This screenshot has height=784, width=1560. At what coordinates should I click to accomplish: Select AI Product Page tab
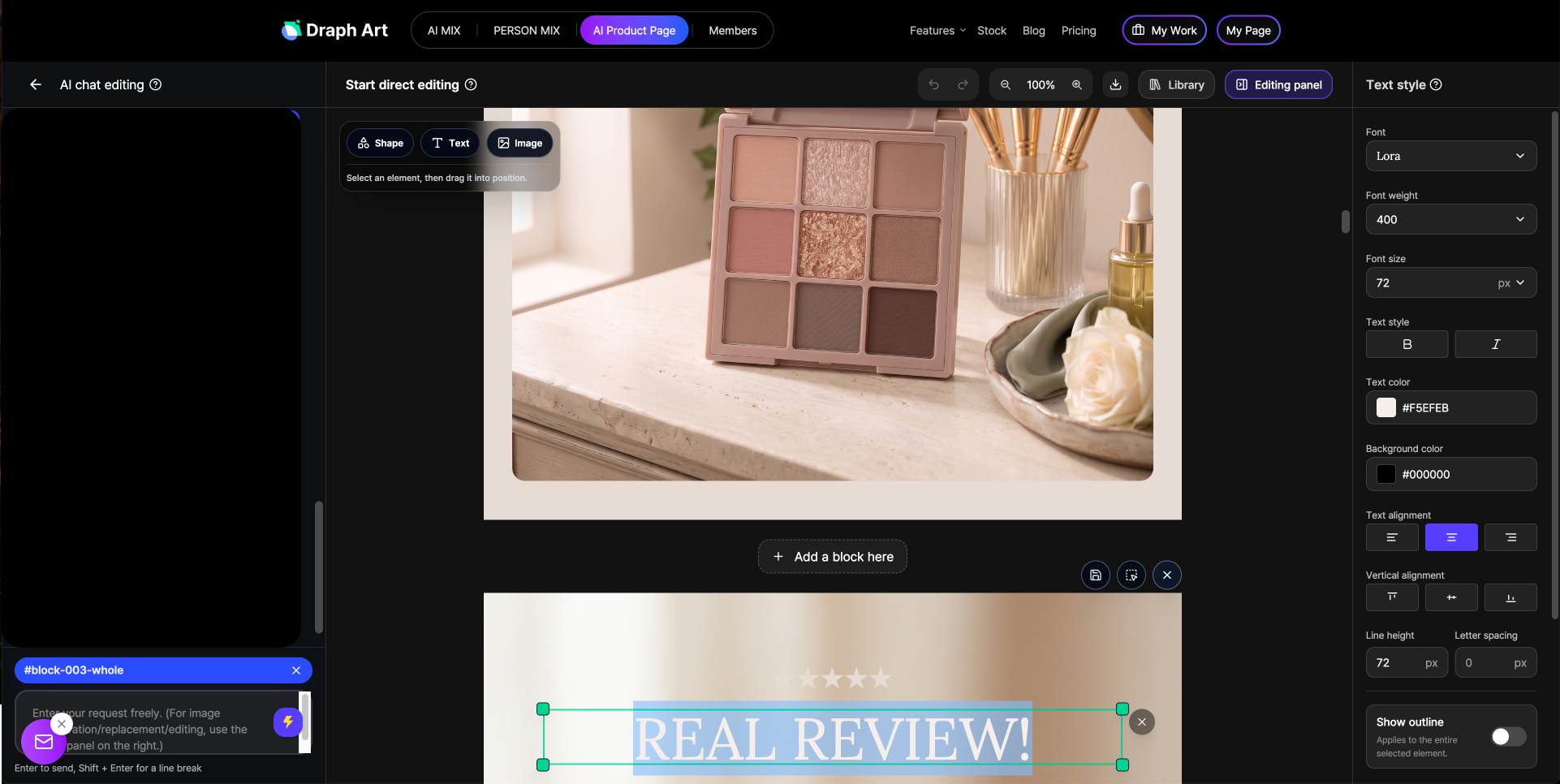click(634, 30)
